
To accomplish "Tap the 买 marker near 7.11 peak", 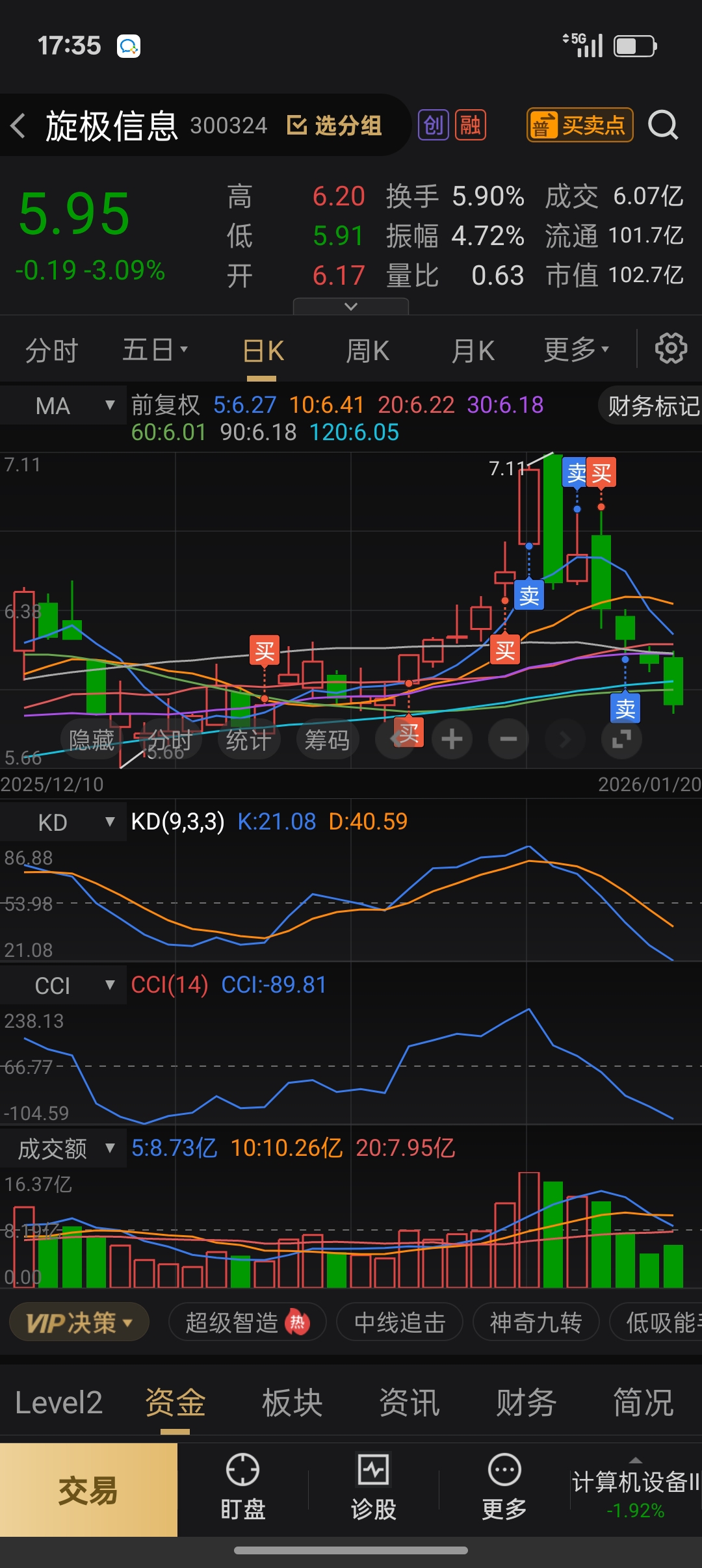I will point(601,473).
